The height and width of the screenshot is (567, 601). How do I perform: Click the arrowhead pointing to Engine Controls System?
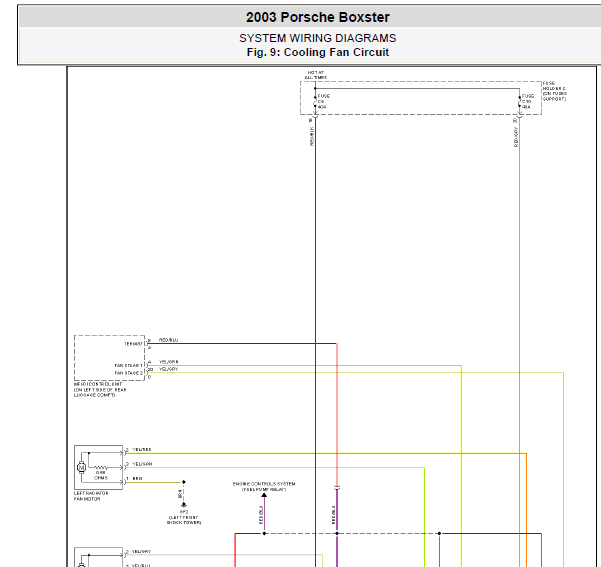point(264,495)
